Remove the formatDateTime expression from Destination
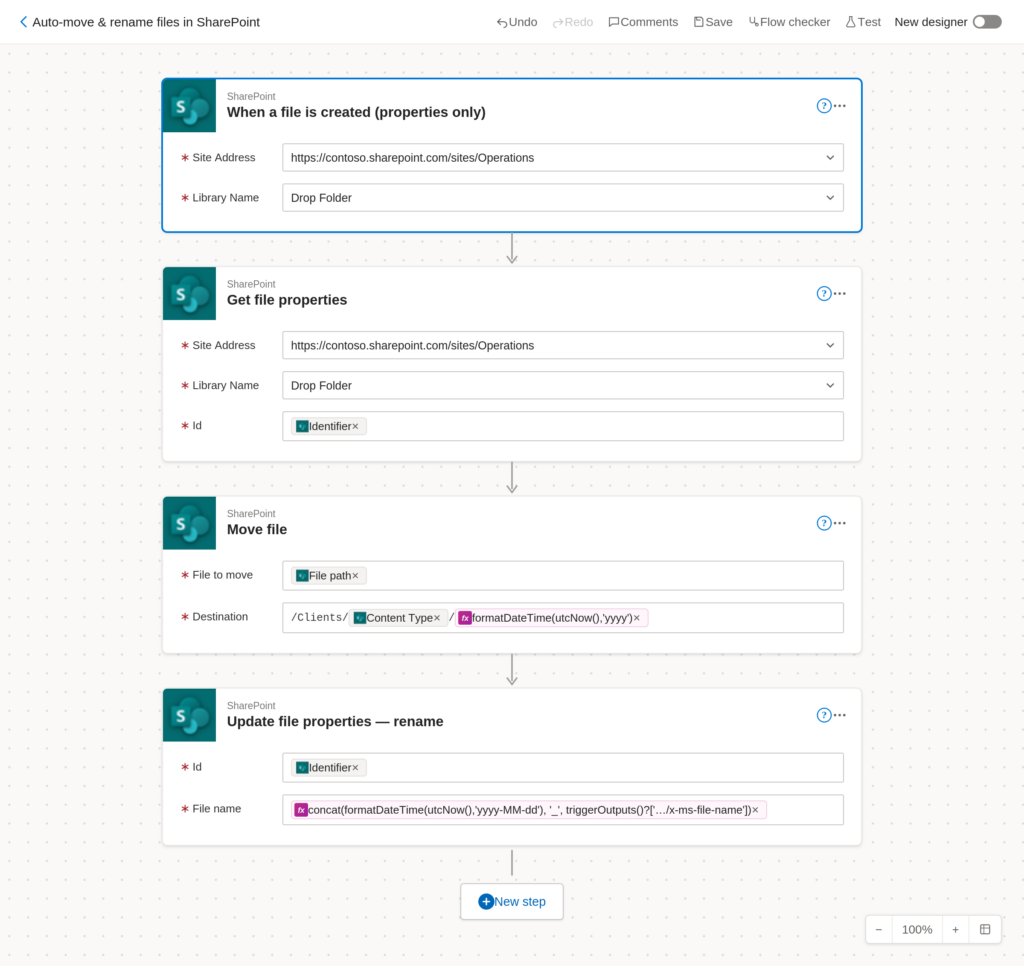The image size is (1024, 966). [637, 618]
